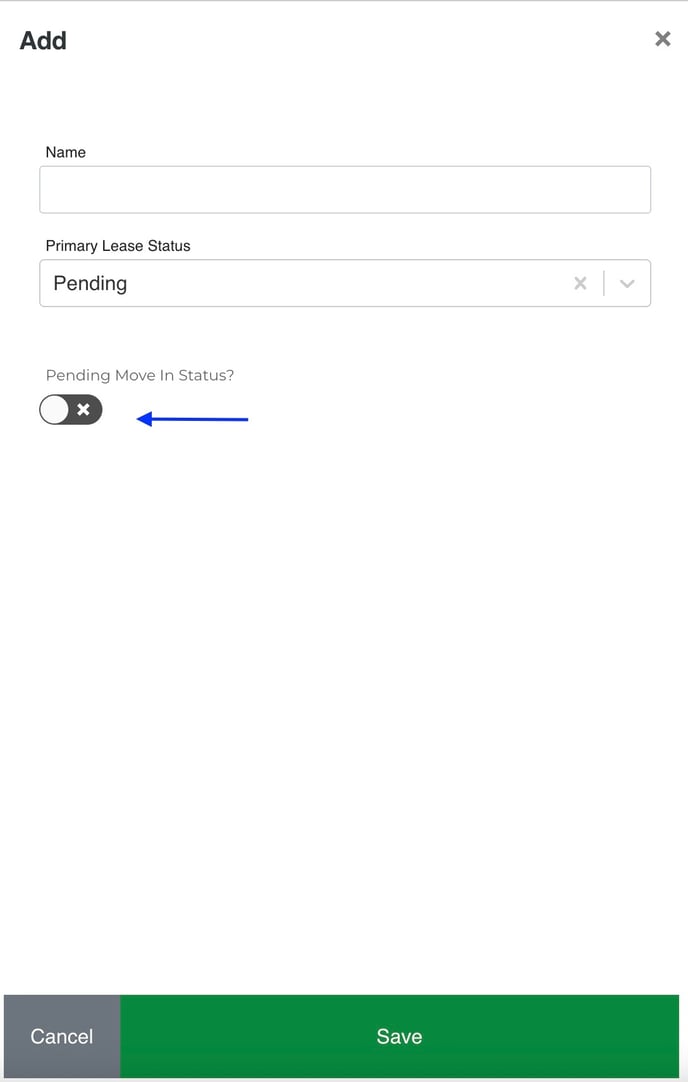Focus the Name input field

coord(345,190)
